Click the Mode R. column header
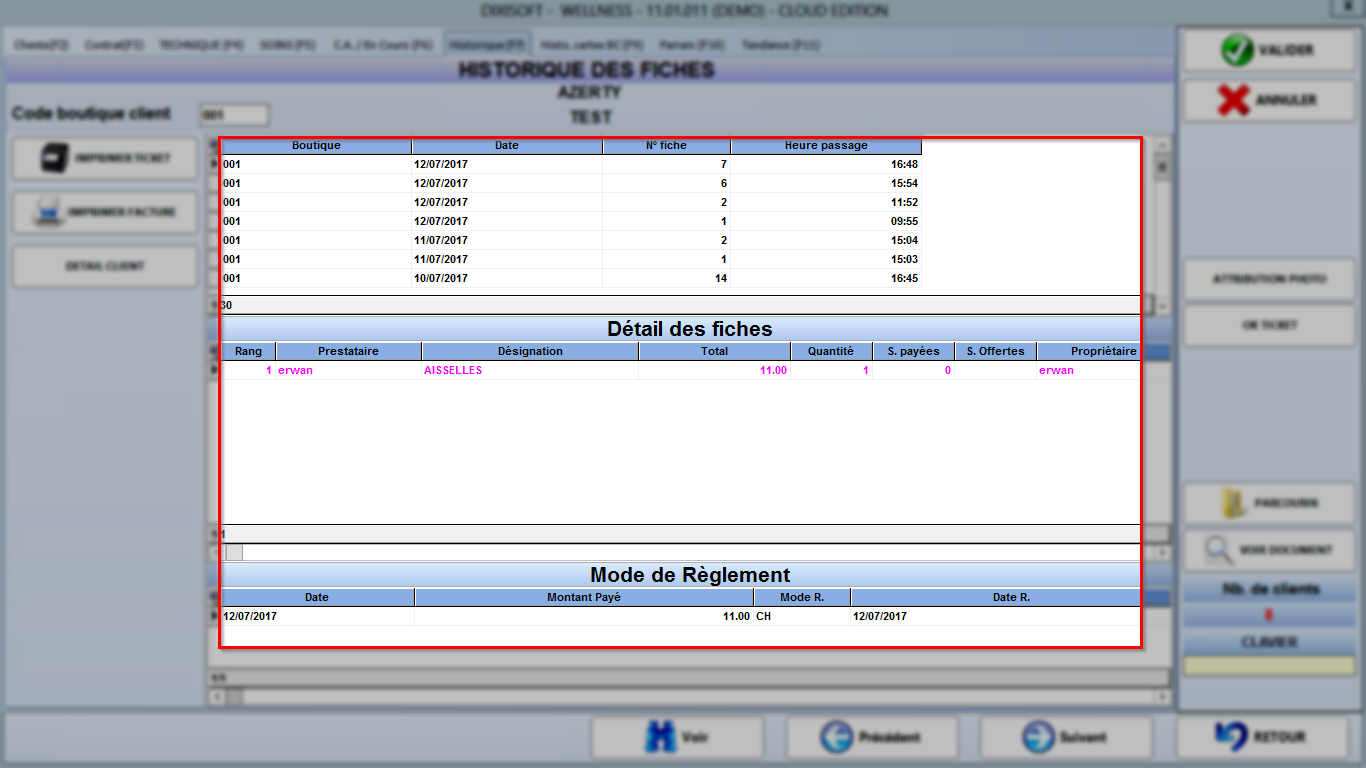This screenshot has width=1366, height=768. [802, 597]
